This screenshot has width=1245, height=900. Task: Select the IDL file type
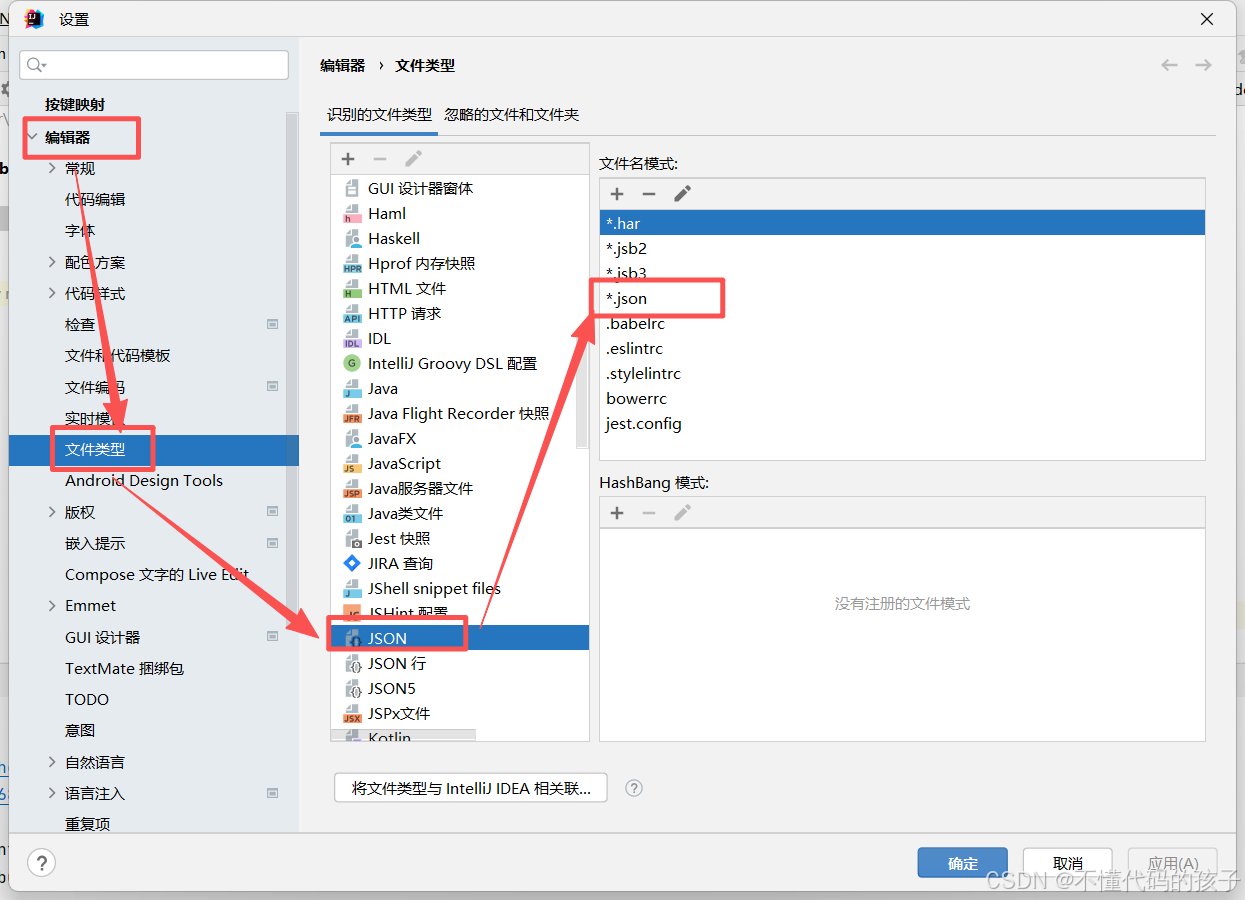(459, 338)
